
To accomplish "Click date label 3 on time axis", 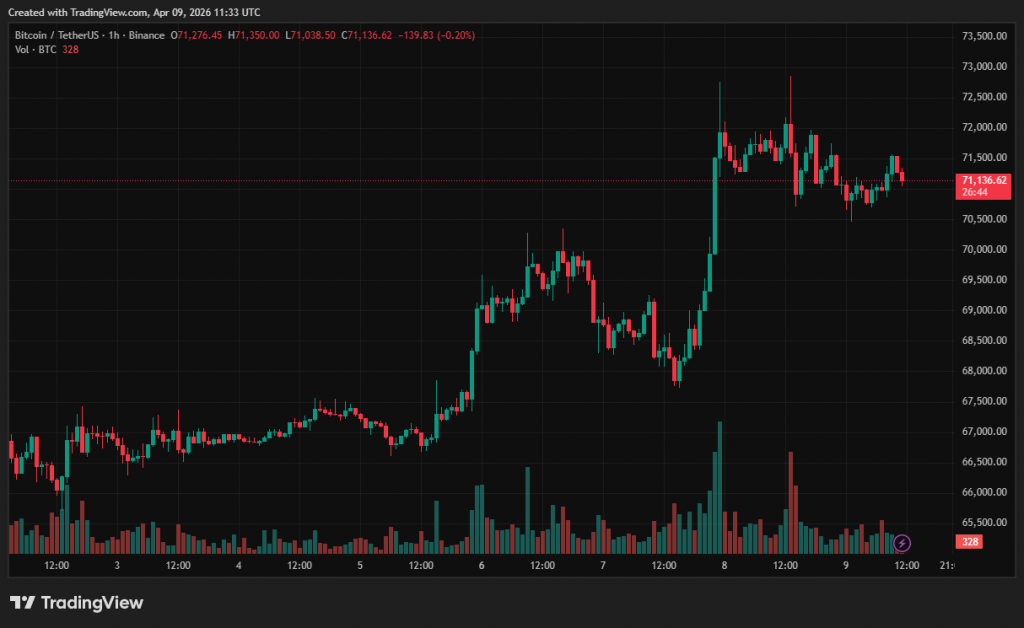I will tap(117, 566).
